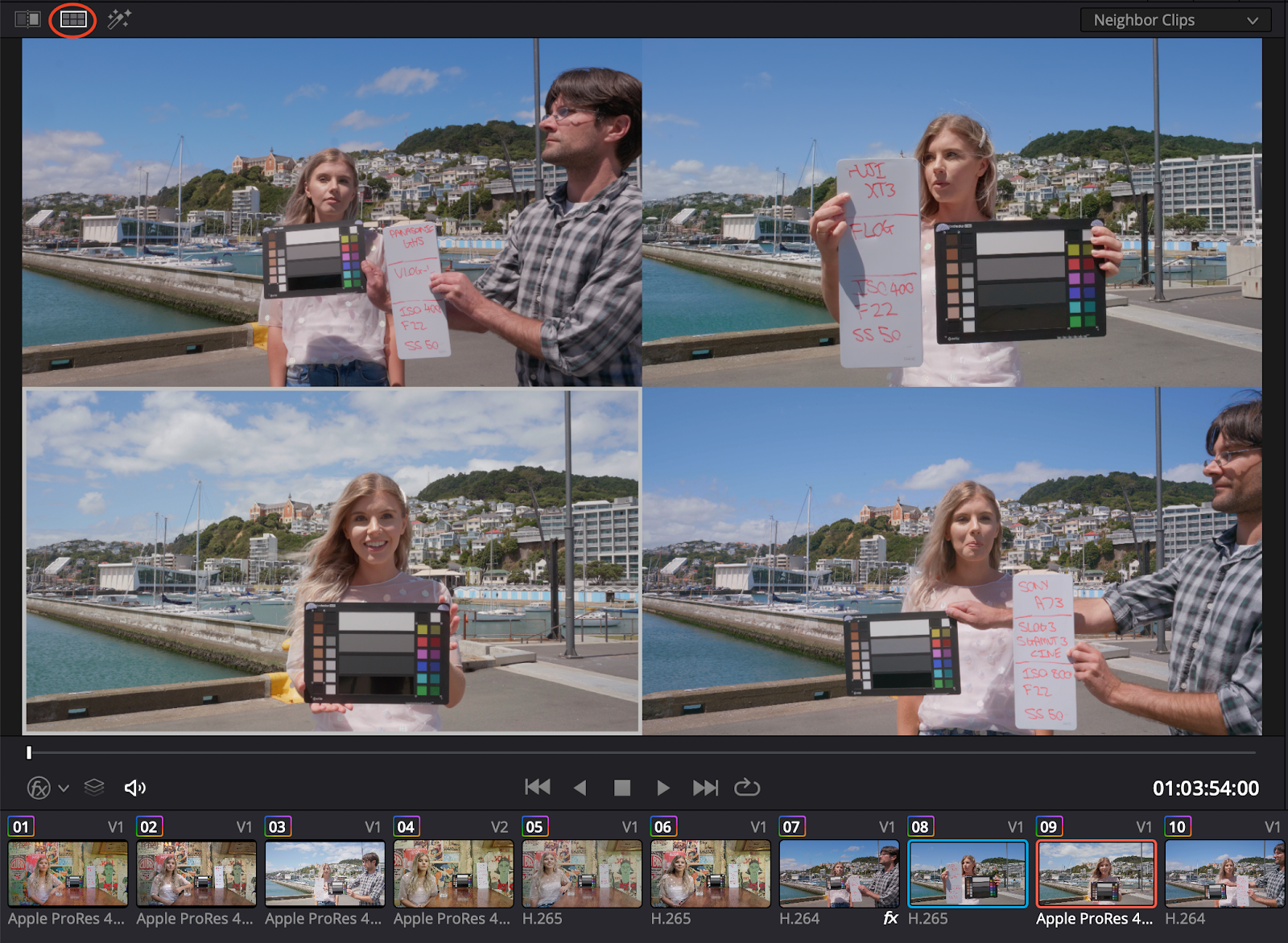Toggle the image wipe view icon
This screenshot has height=943, width=1288.
27,19
